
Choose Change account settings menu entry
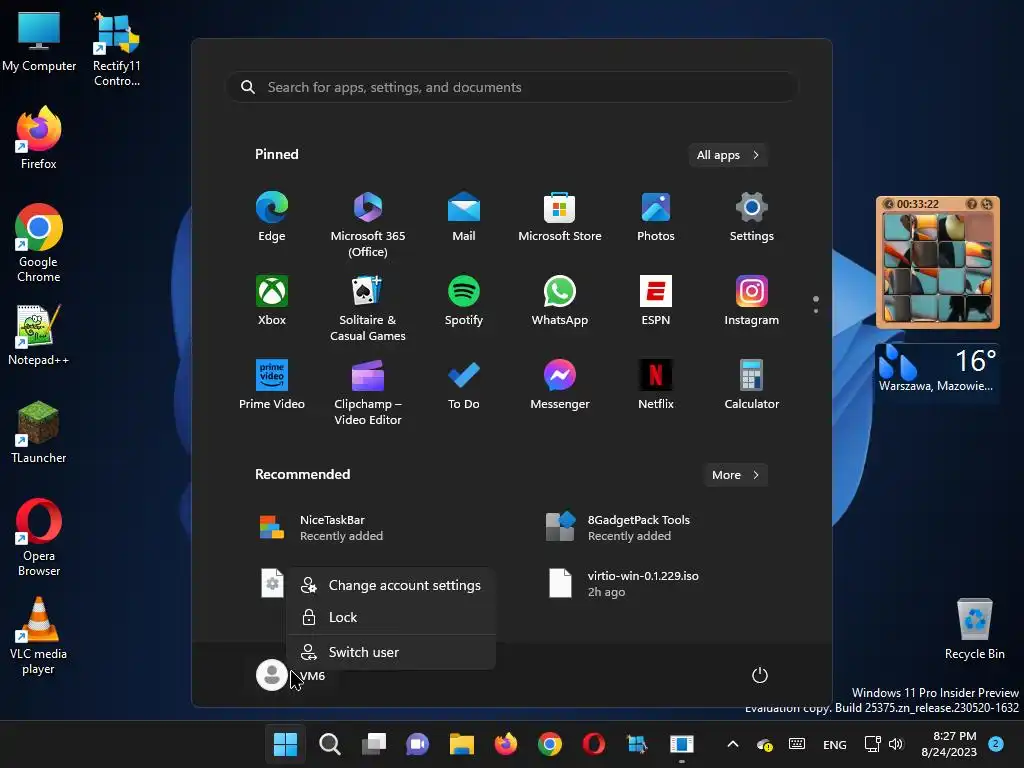(x=391, y=585)
